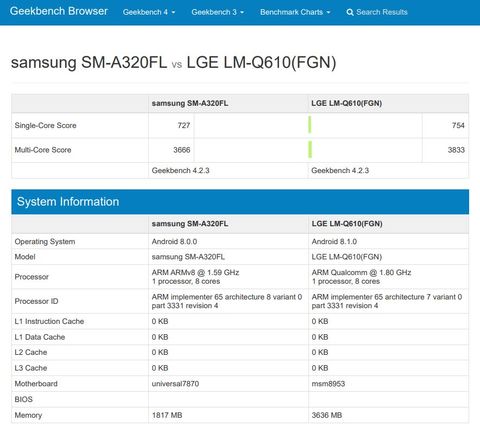Click Geekbench 4.2.3 under samsung column
This screenshot has width=480, height=427.
[180, 170]
